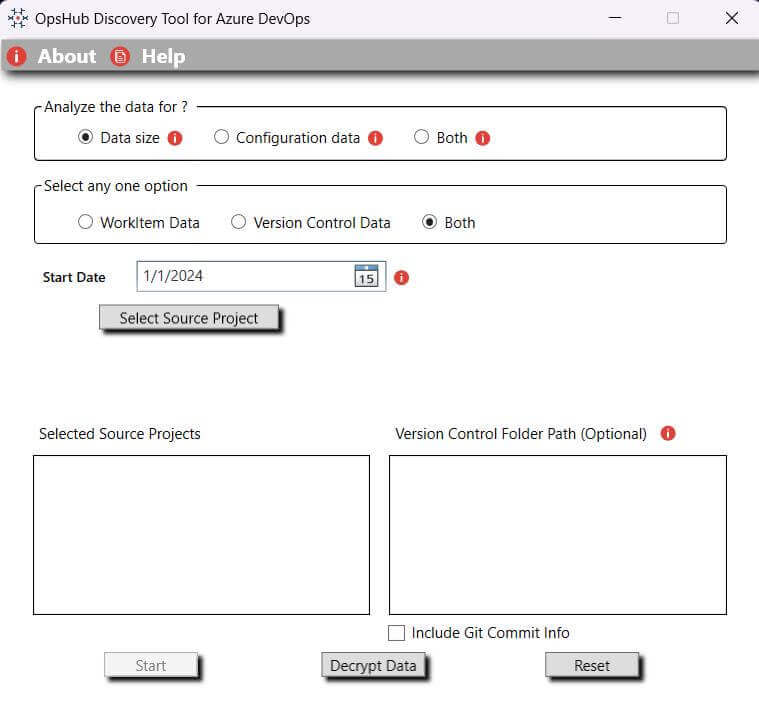Enable Include Git Commit Info checkbox
This screenshot has height=708, width=759.
[396, 633]
